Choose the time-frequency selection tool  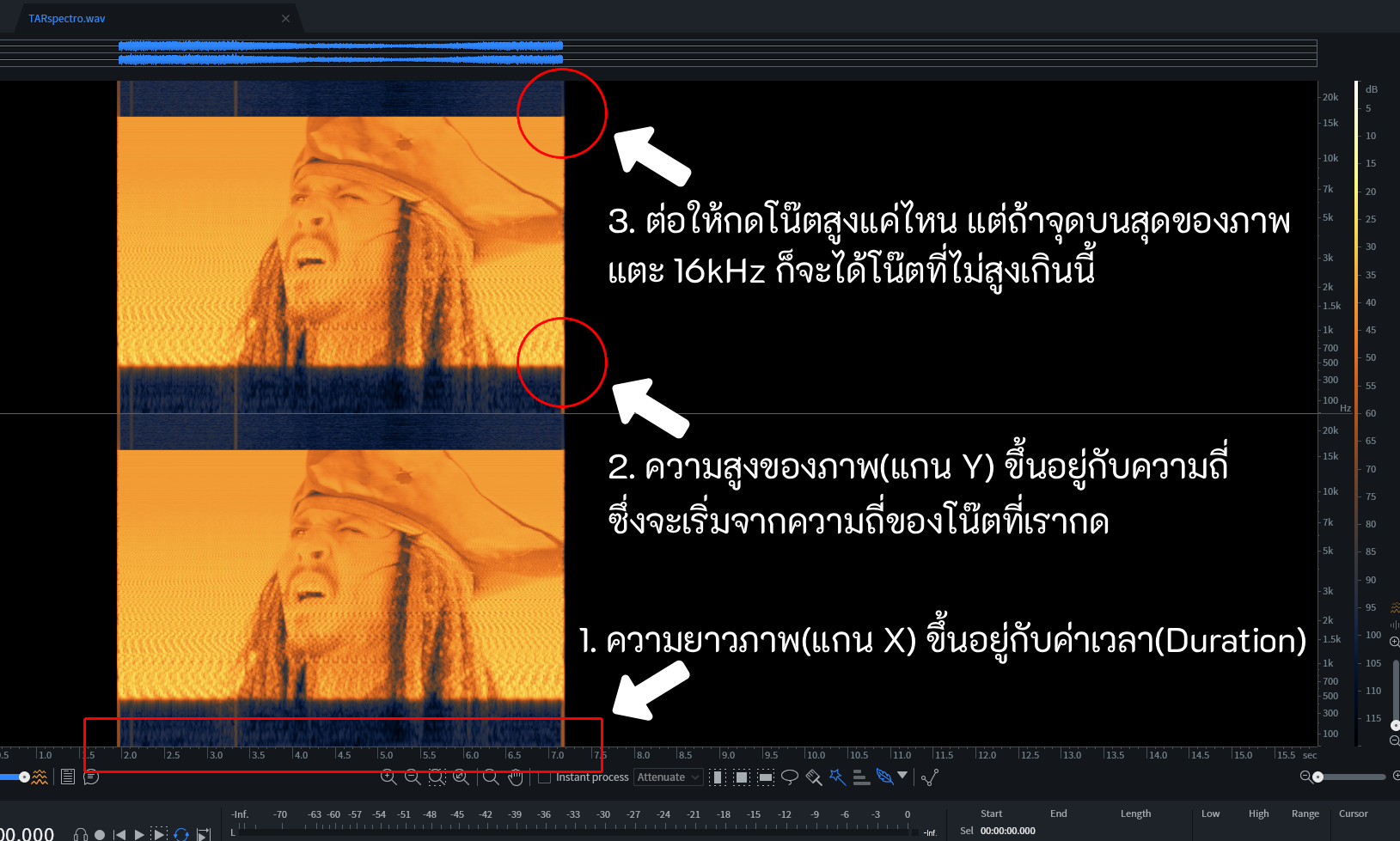pyautogui.click(x=742, y=777)
